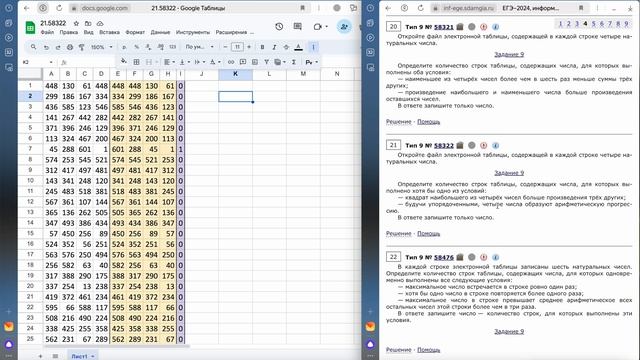Open the borders tool
Screen dimensions: 640x360
(136, 62)
